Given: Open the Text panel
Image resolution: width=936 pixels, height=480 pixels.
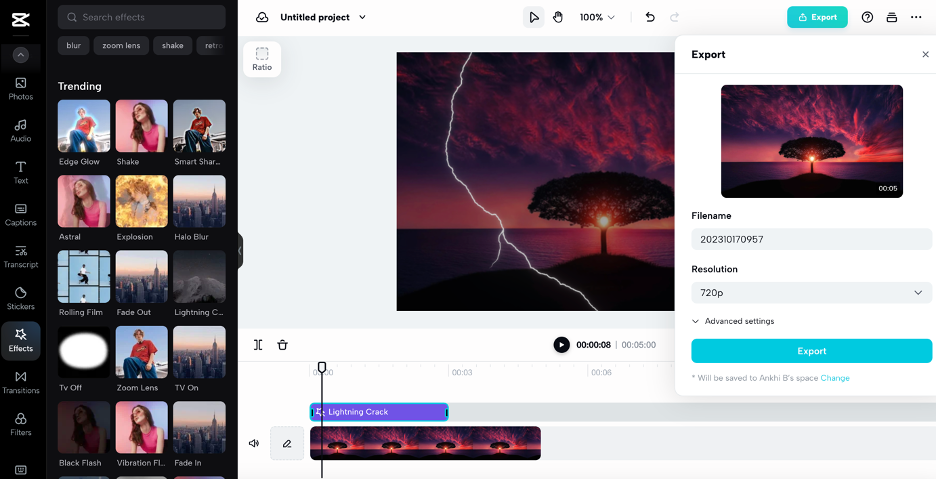Looking at the screenshot, I should [20, 172].
